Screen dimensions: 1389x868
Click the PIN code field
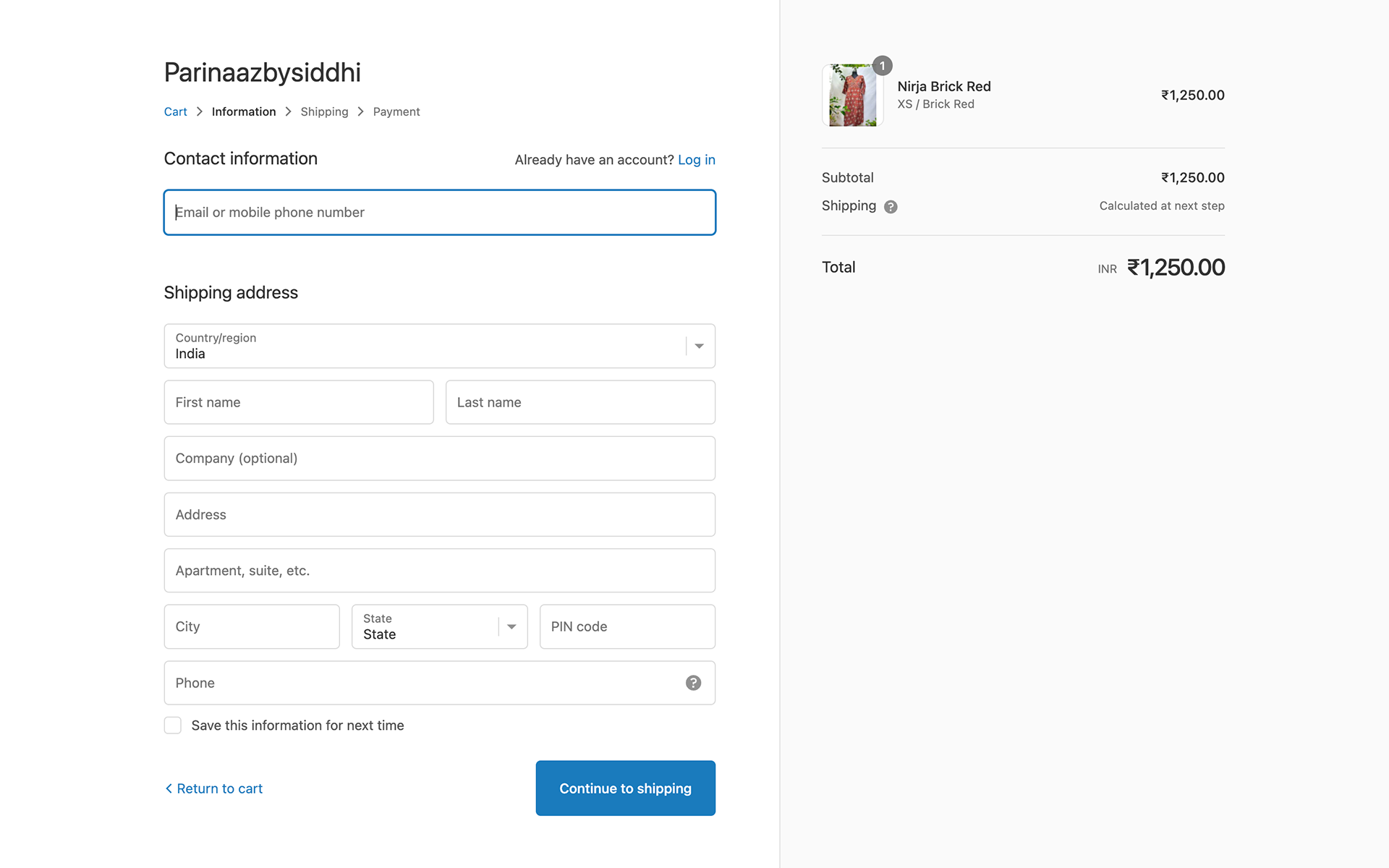pos(626,626)
